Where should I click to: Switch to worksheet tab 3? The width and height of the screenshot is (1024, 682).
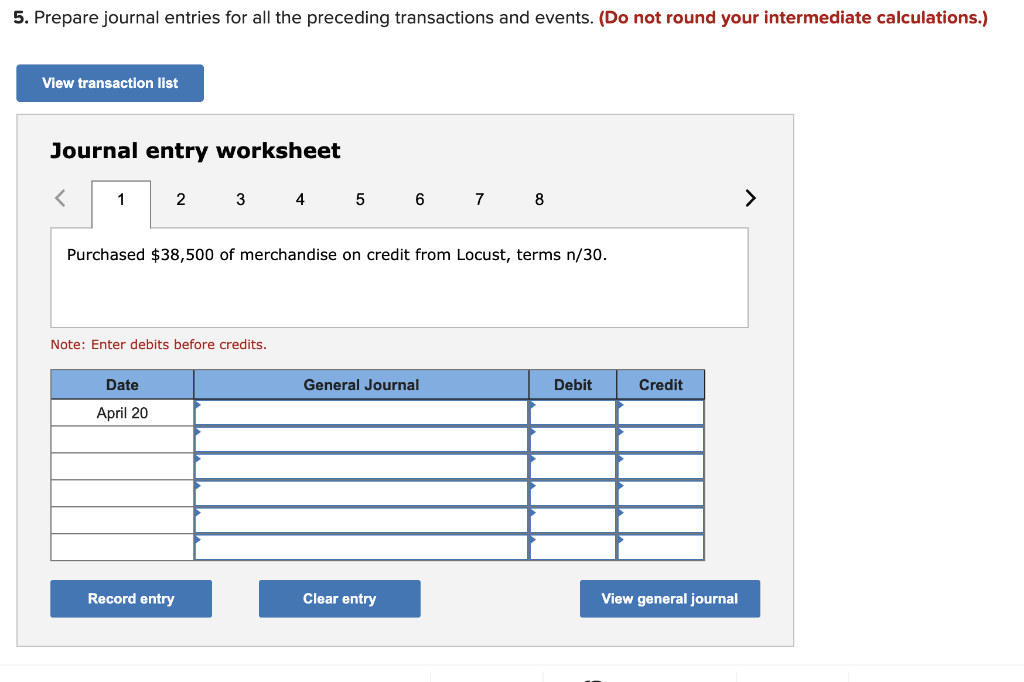[x=240, y=200]
